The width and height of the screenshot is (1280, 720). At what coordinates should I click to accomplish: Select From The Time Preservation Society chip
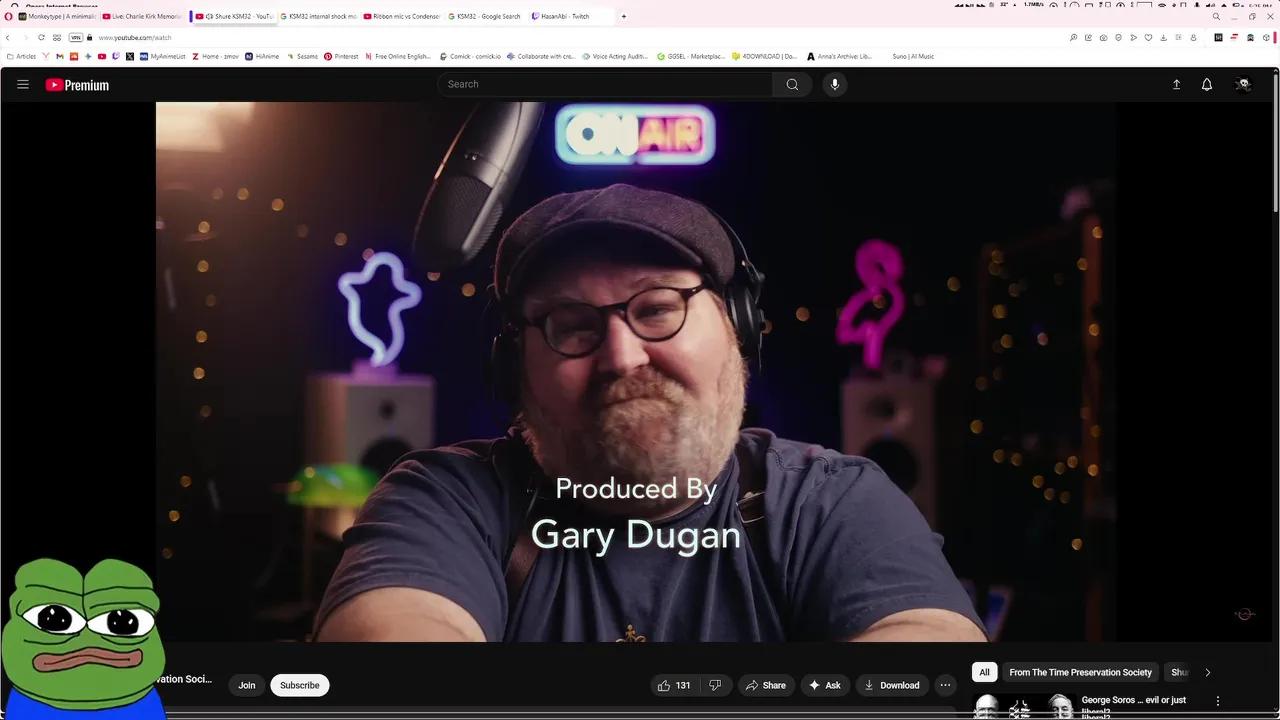(x=1080, y=672)
